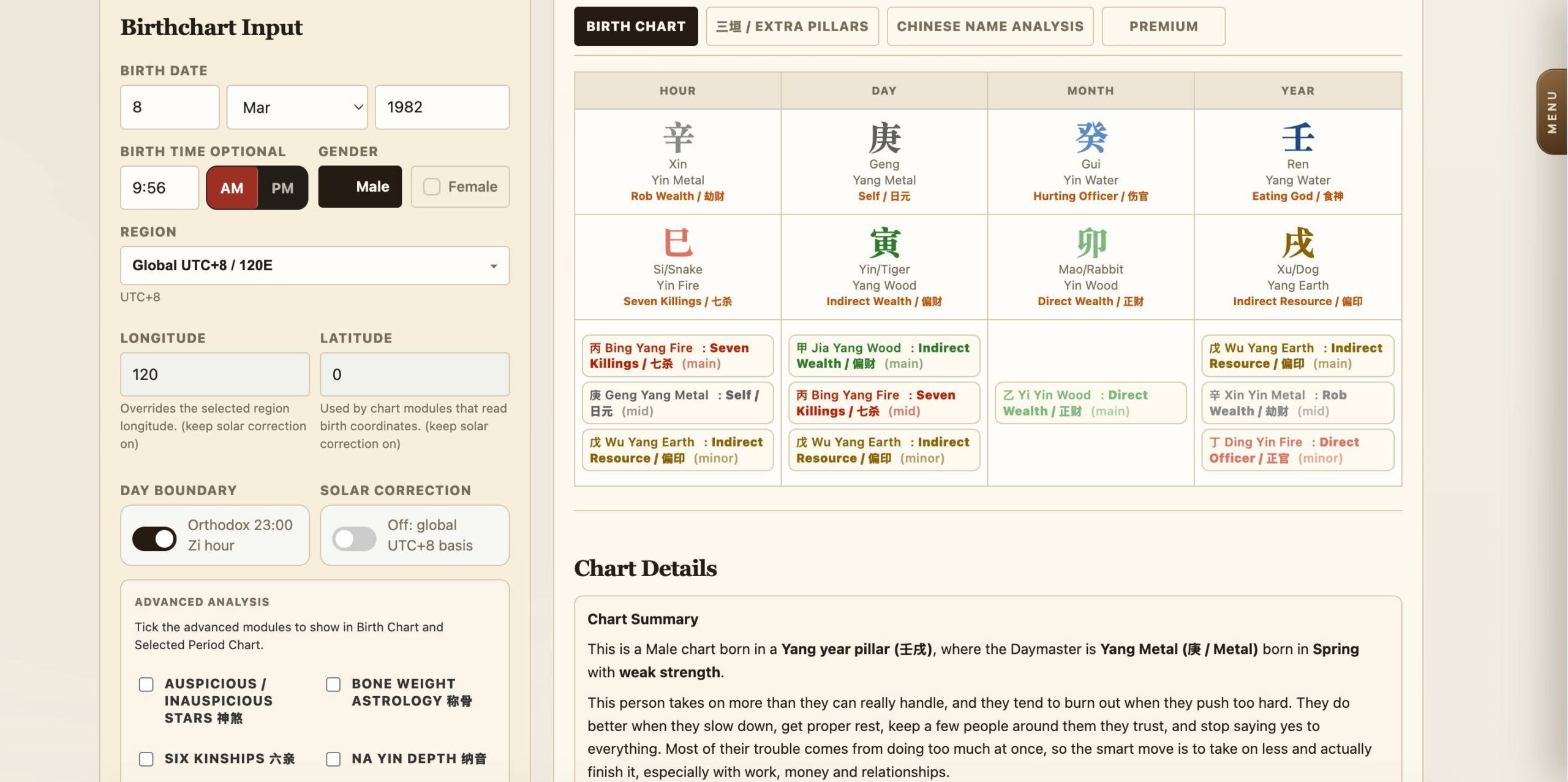1568x782 pixels.
Task: Click the MONTH column header
Action: (1090, 91)
